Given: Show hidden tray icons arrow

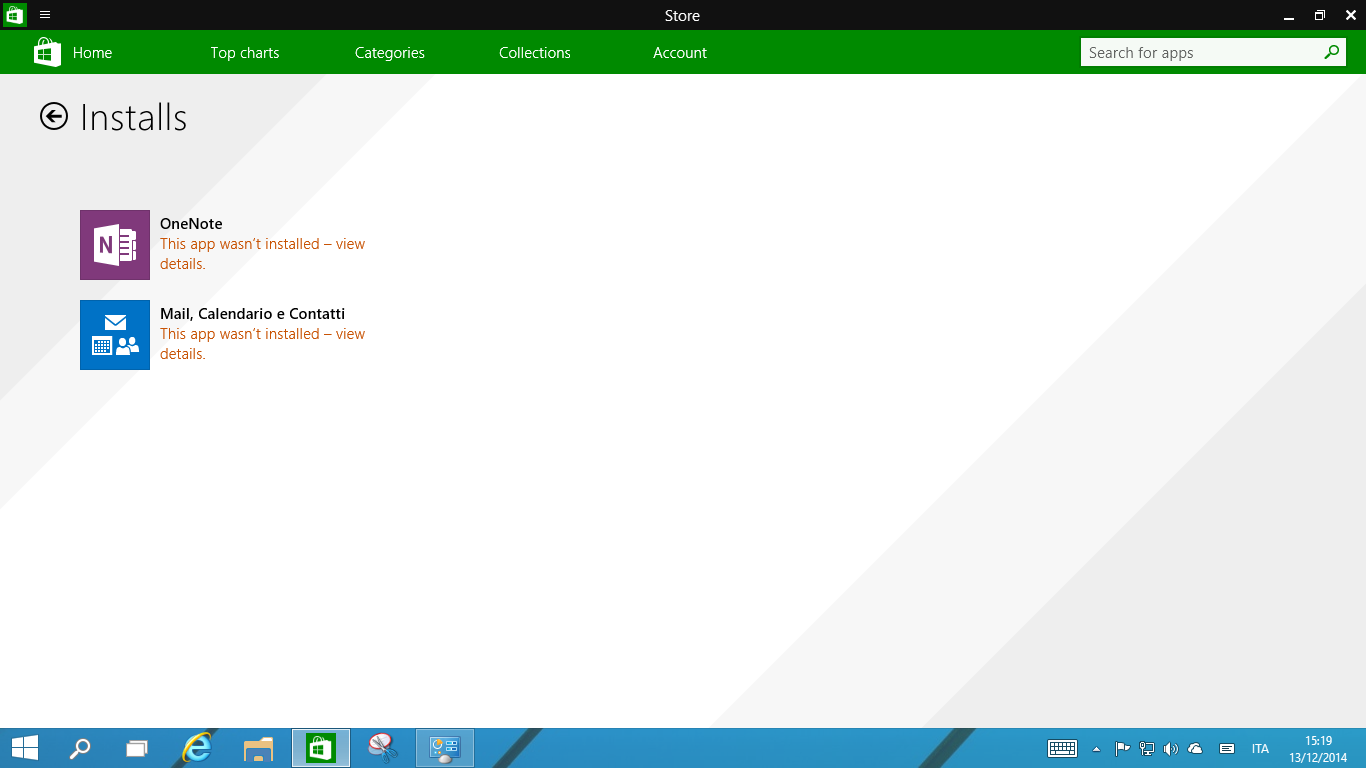Looking at the screenshot, I should pyautogui.click(x=1096, y=748).
